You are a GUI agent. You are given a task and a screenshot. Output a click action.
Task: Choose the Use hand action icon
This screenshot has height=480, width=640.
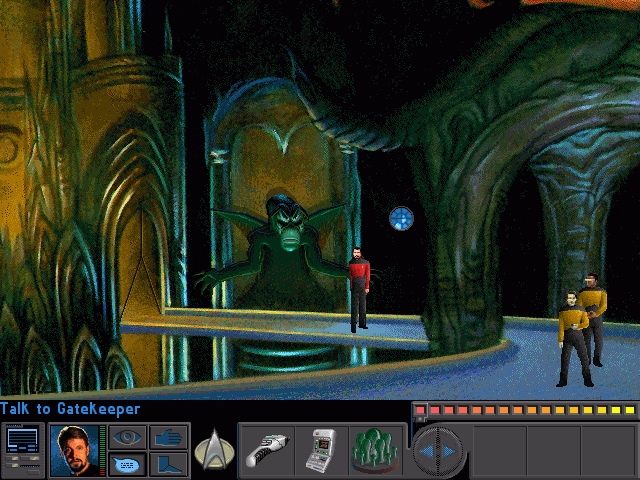click(x=168, y=438)
